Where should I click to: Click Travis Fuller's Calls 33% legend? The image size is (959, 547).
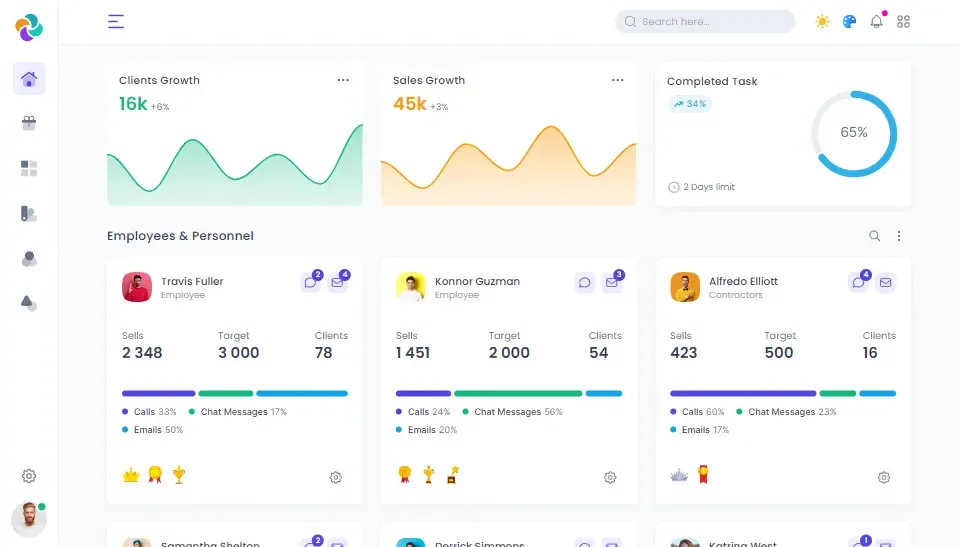tap(149, 412)
